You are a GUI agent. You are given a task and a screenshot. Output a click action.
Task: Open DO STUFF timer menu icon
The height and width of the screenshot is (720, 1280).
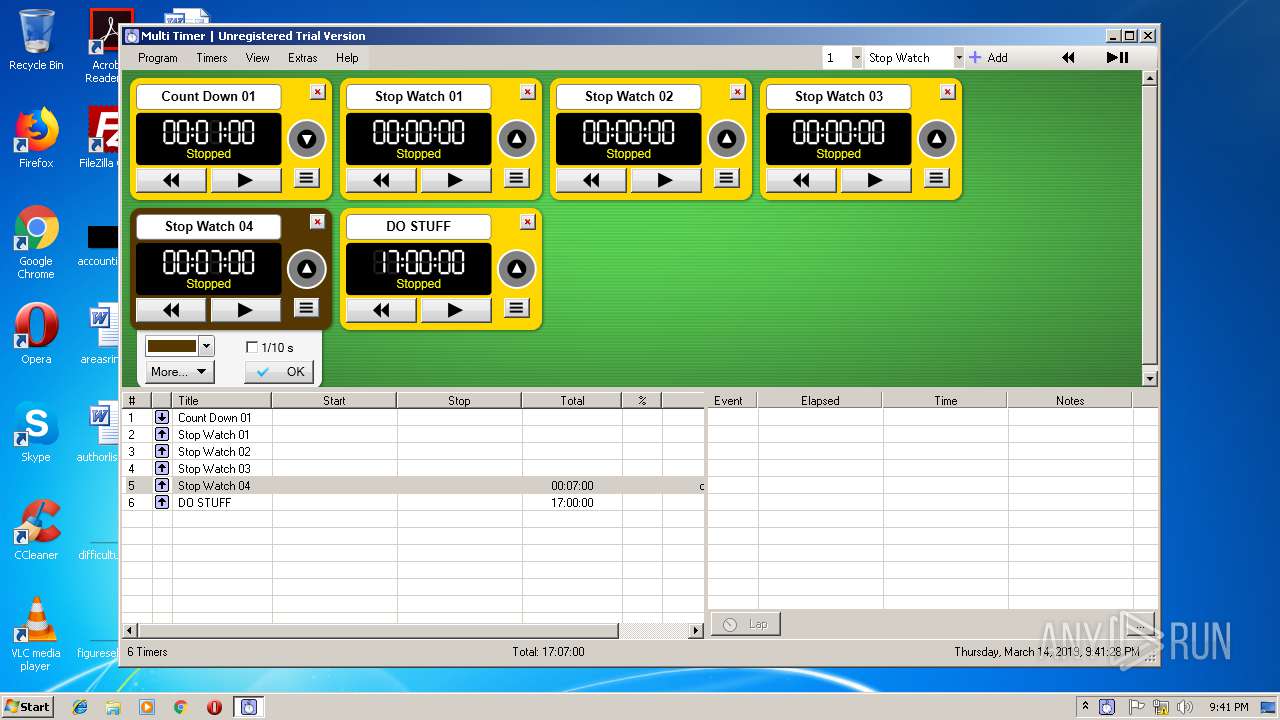click(517, 308)
